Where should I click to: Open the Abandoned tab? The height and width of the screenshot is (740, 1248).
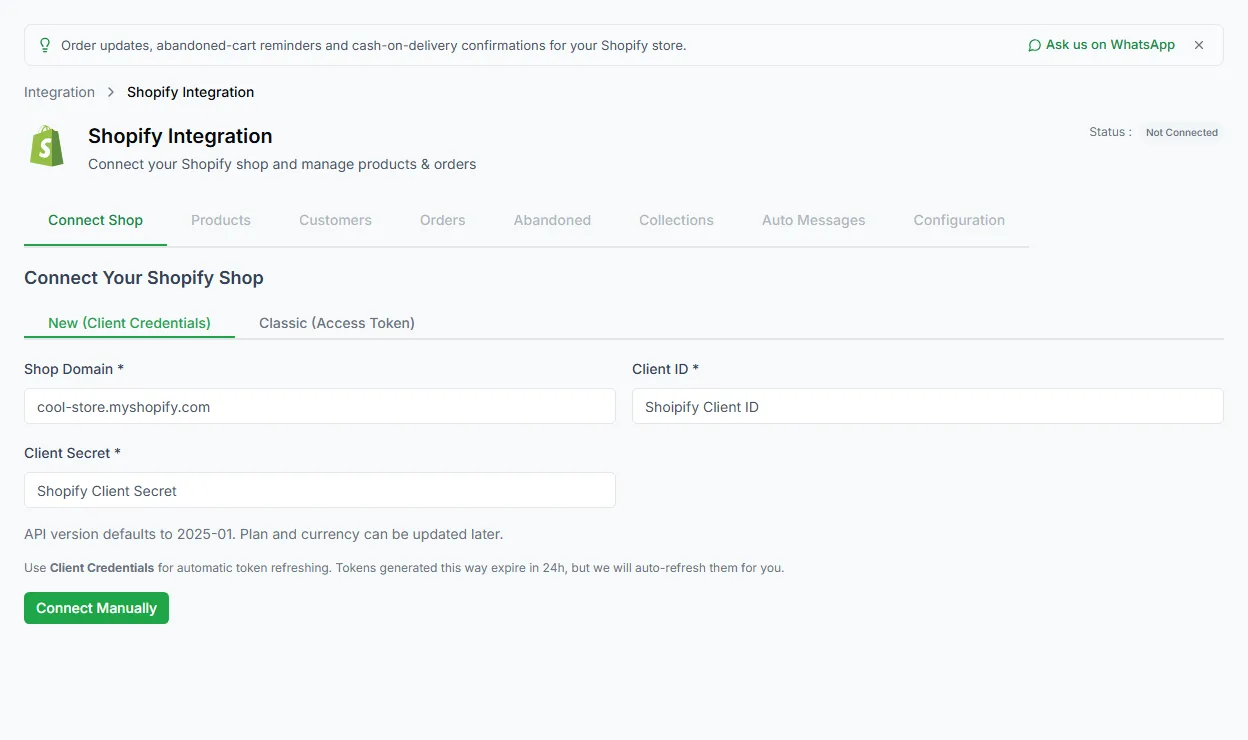pos(552,220)
